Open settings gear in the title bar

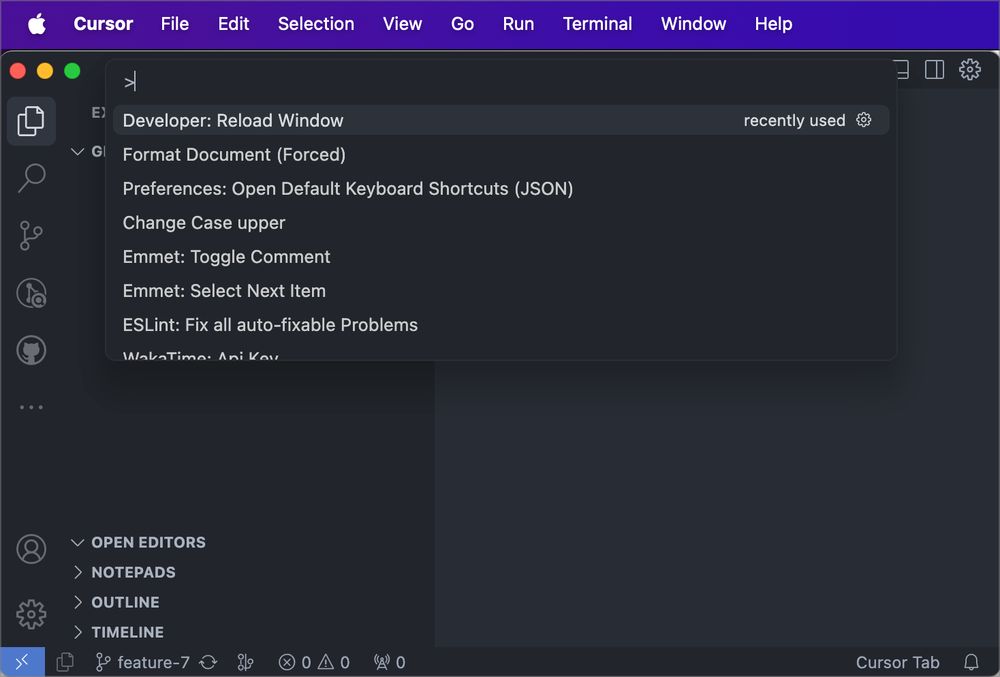coord(970,69)
